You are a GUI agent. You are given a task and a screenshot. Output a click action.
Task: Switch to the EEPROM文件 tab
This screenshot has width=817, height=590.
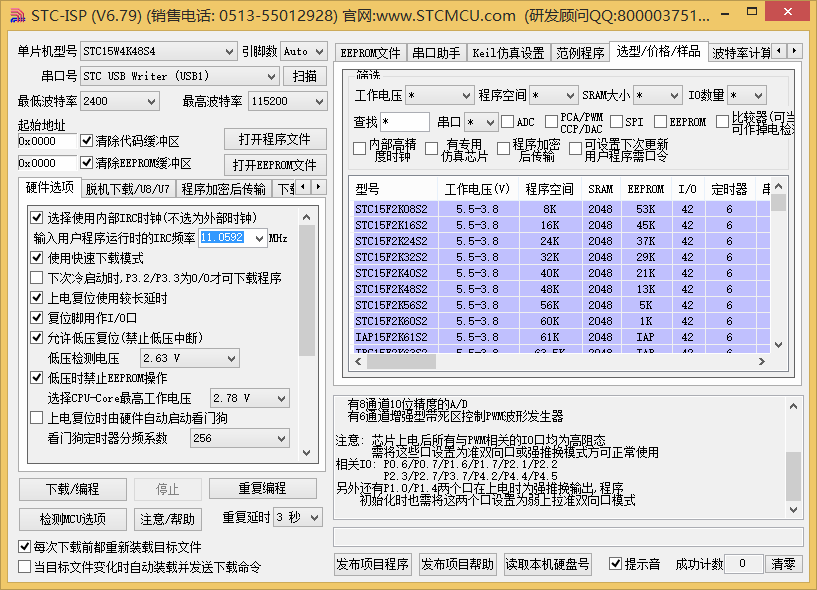pos(370,53)
